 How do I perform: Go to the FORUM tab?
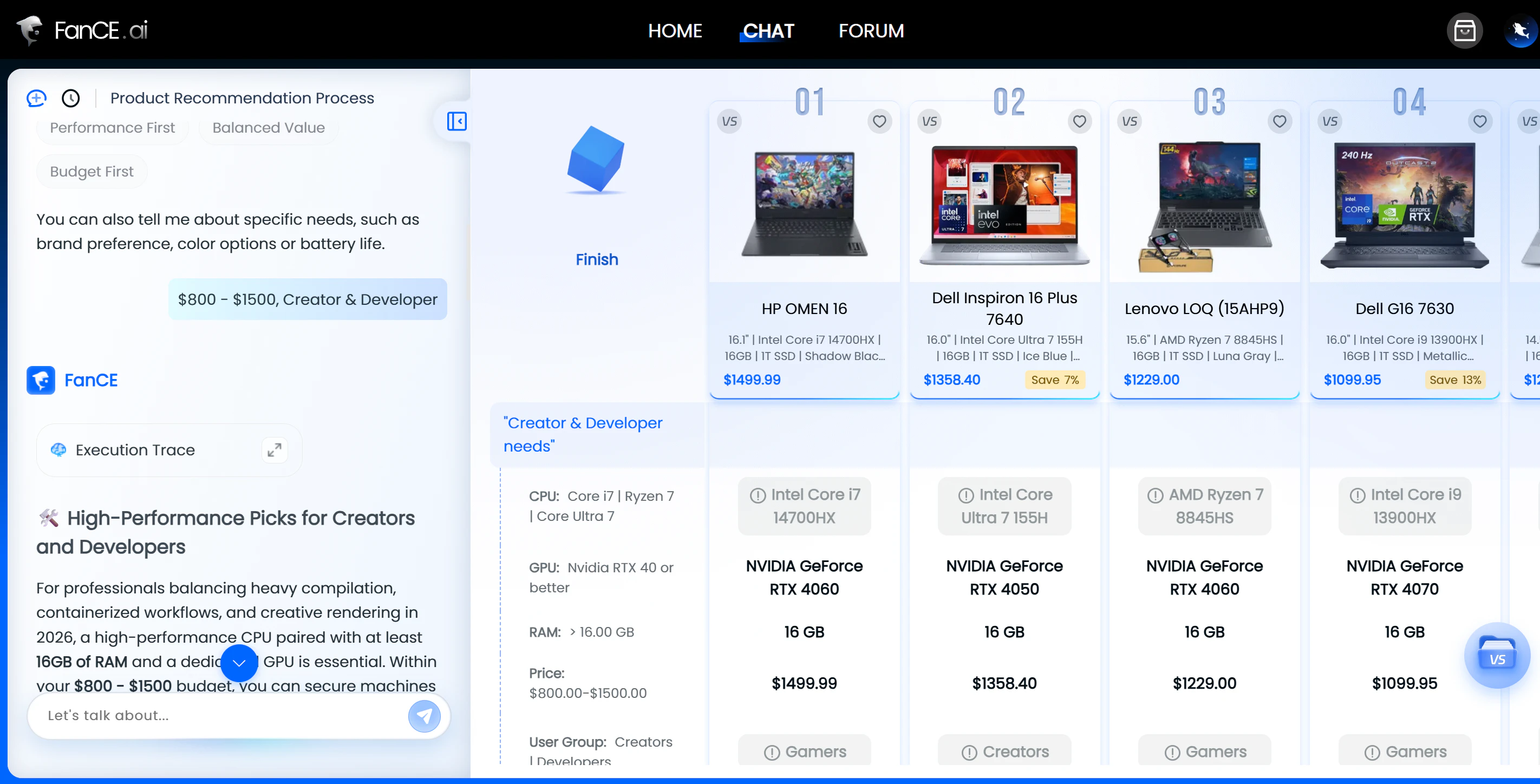[870, 30]
